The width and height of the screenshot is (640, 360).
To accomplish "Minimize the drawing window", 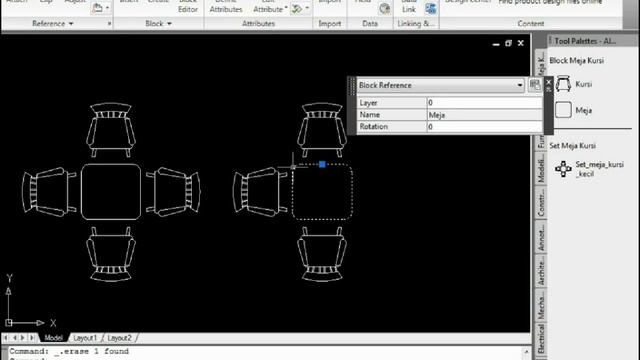I will click(x=496, y=44).
